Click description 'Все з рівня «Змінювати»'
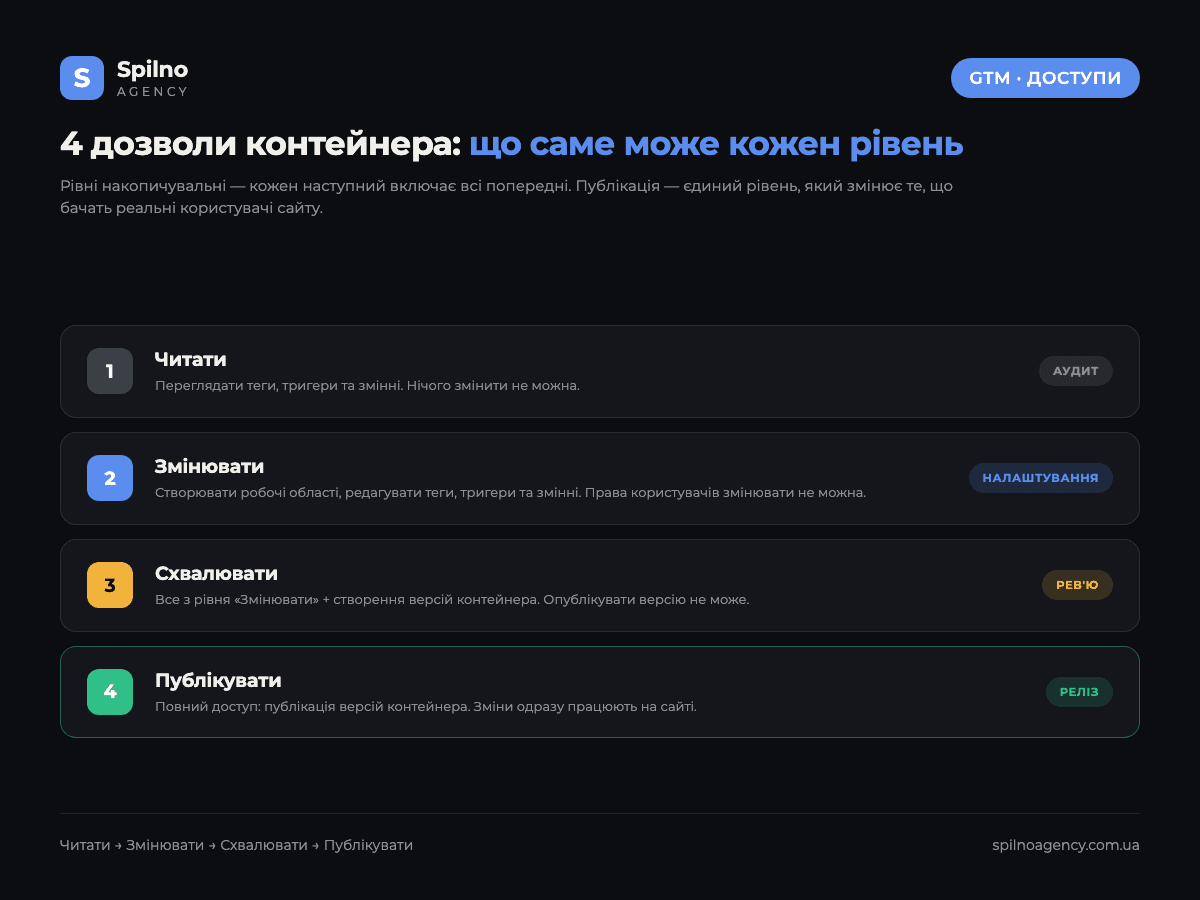 [452, 600]
